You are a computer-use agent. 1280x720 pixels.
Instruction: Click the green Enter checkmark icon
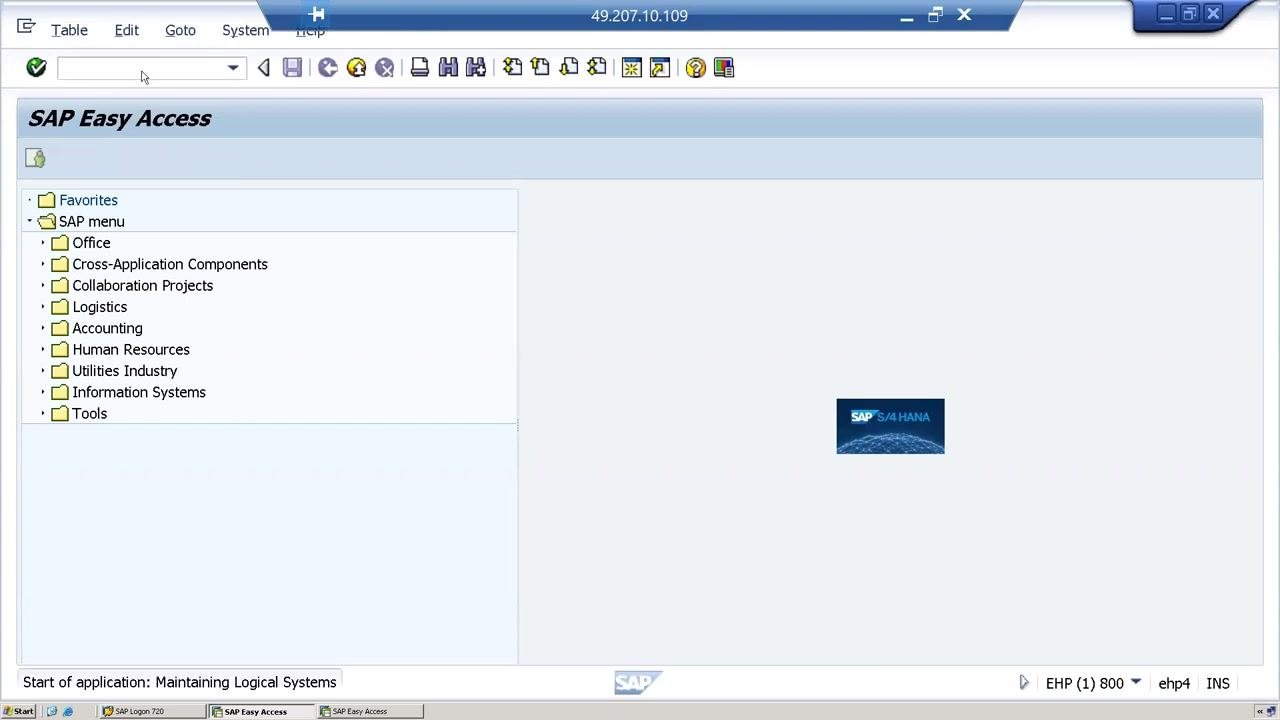click(x=36, y=67)
